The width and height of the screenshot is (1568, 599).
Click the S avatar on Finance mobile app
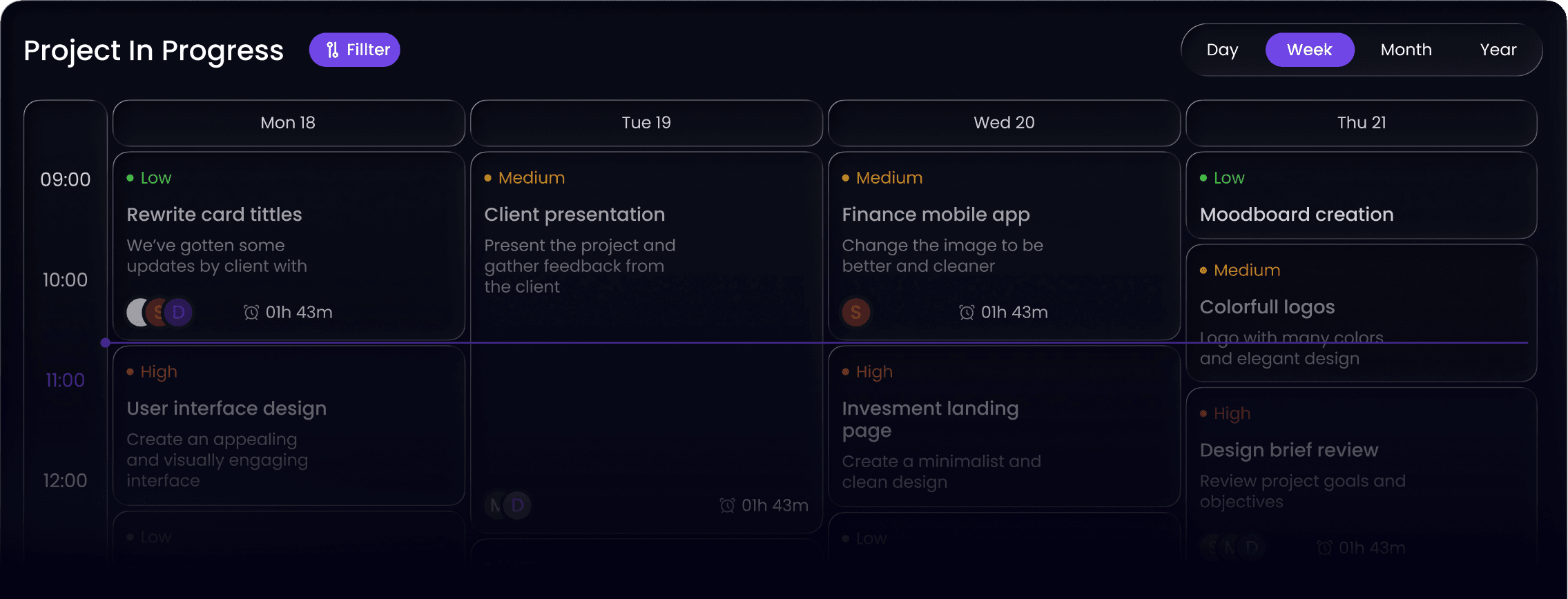pos(856,313)
